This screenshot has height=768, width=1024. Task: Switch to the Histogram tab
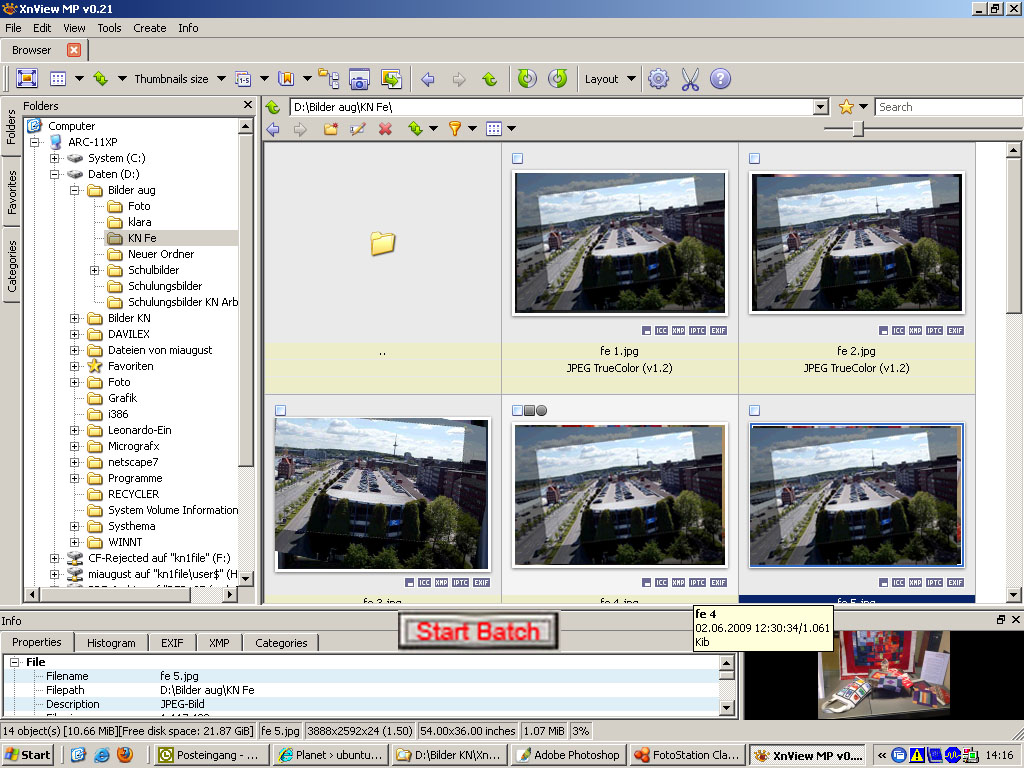[111, 643]
